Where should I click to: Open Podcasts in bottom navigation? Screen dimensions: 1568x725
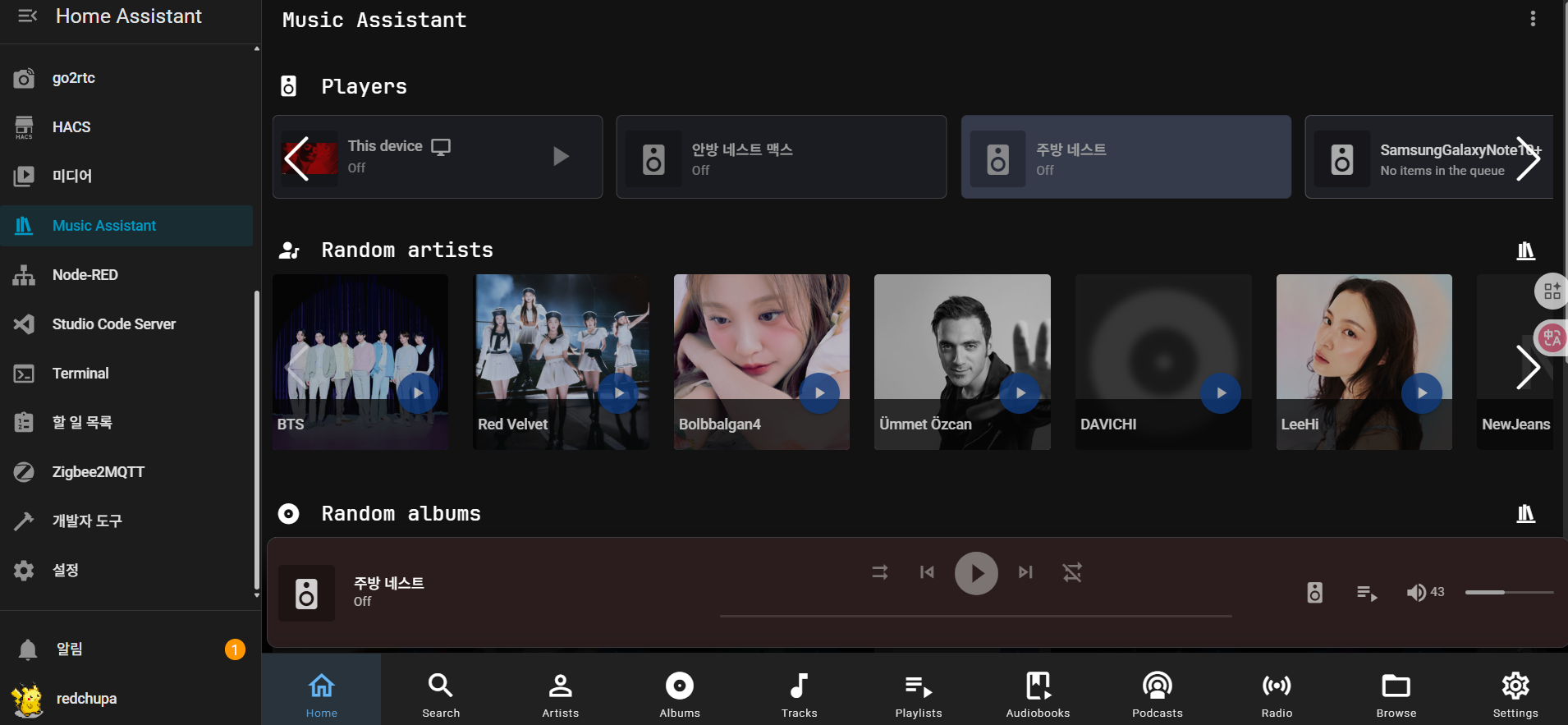1157,695
